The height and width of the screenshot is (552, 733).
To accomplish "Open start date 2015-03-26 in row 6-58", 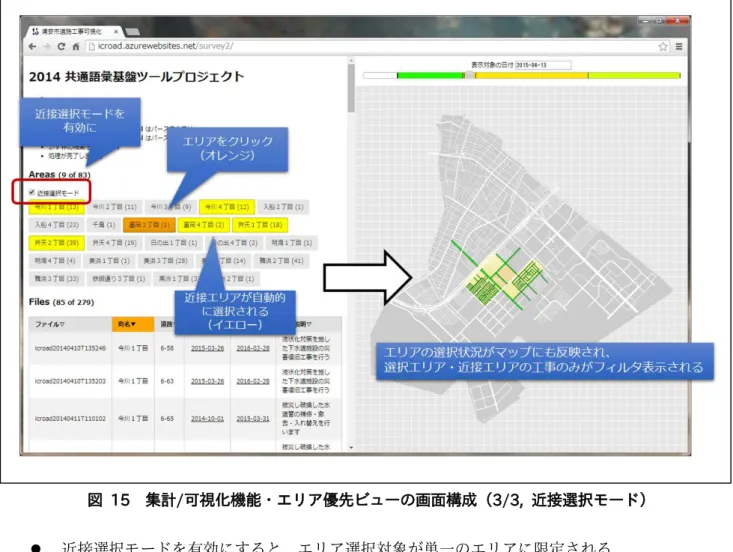I will click(207, 348).
